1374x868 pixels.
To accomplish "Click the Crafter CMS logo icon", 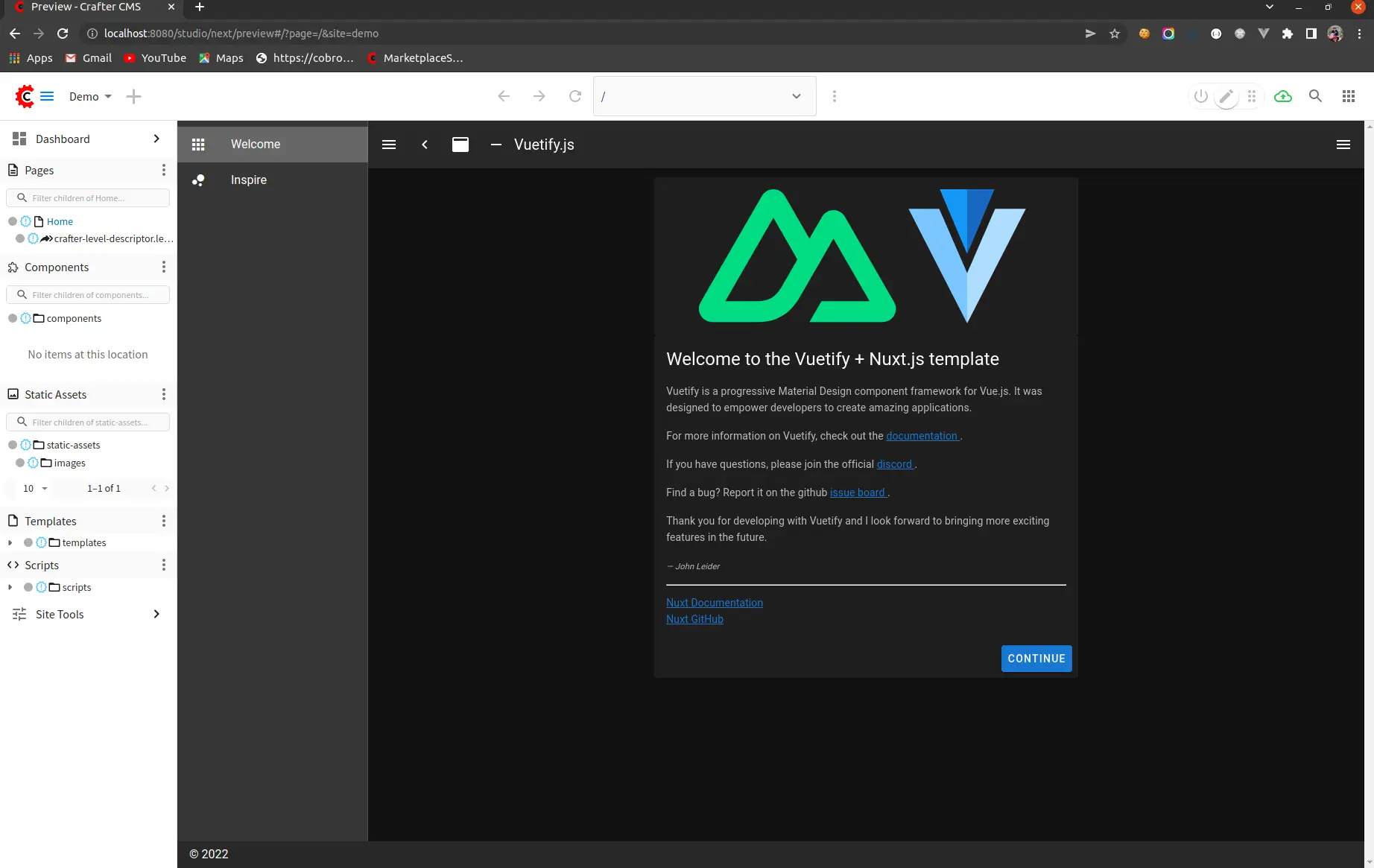I will 25,96.
